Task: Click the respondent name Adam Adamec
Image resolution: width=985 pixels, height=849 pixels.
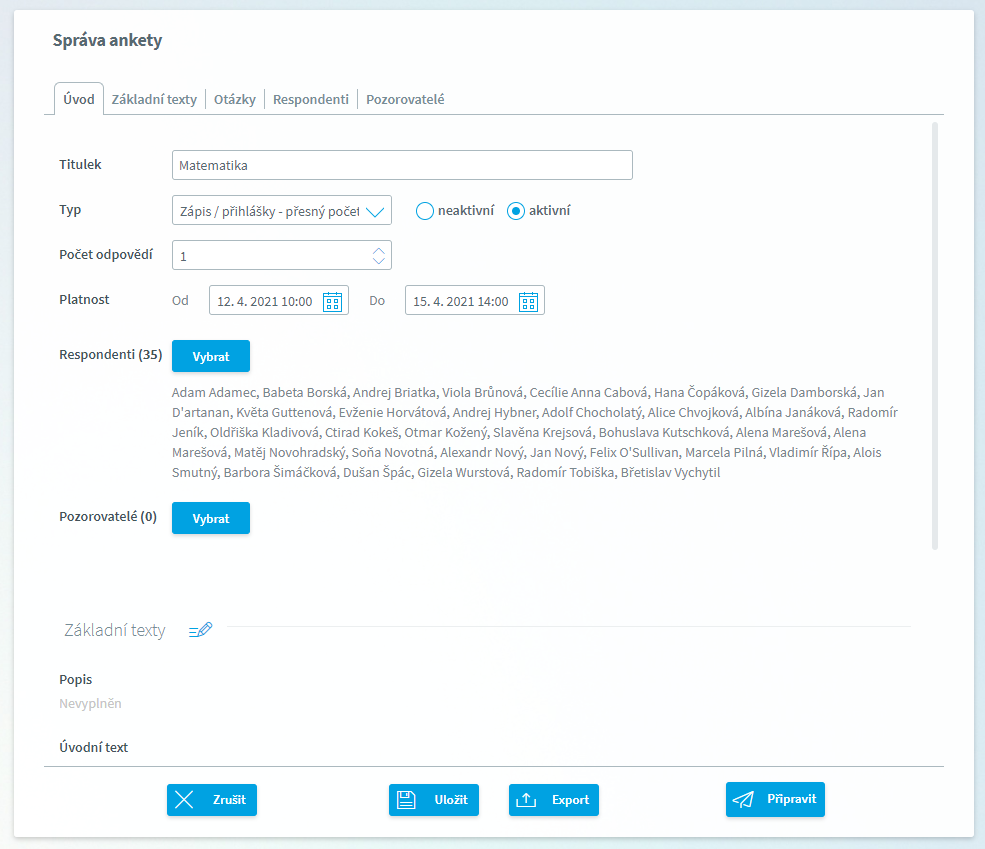Action: (214, 392)
